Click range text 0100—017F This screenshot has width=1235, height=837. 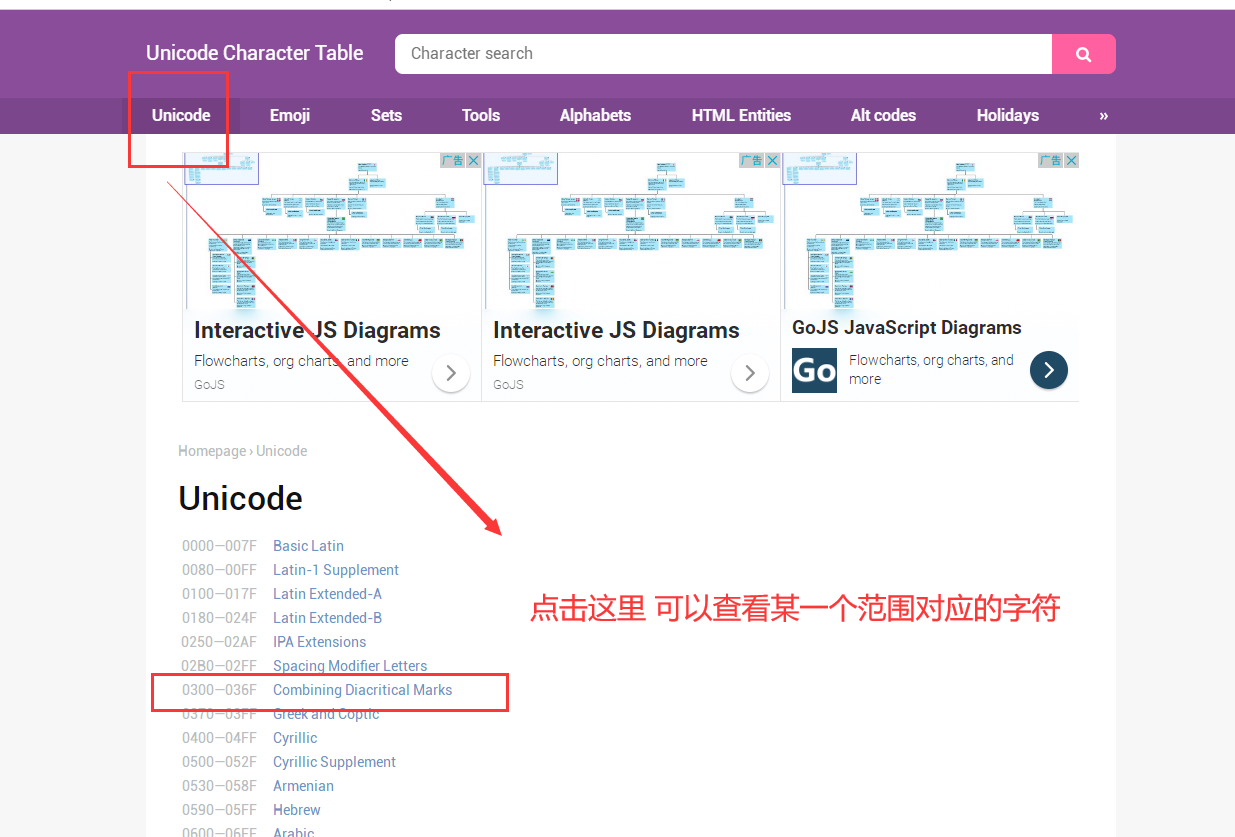click(219, 594)
